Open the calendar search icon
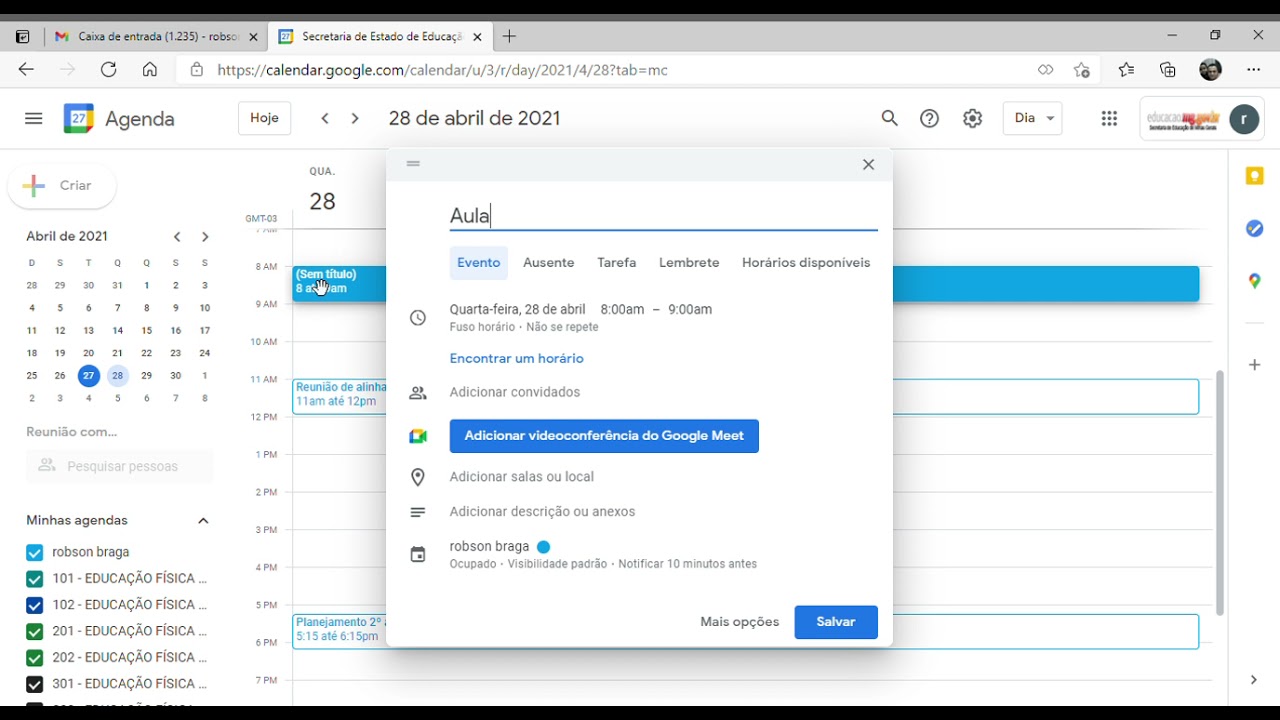Screen dimensions: 1280x720 (x=889, y=118)
